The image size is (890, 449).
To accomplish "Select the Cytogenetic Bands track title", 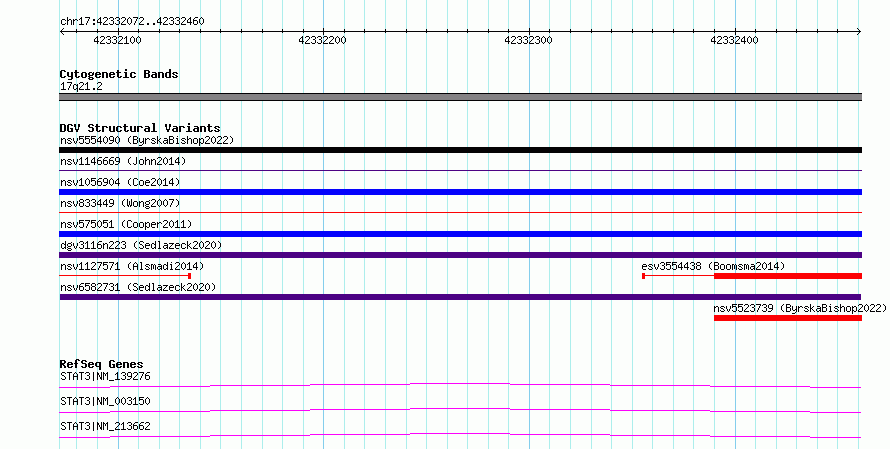I will point(119,74).
